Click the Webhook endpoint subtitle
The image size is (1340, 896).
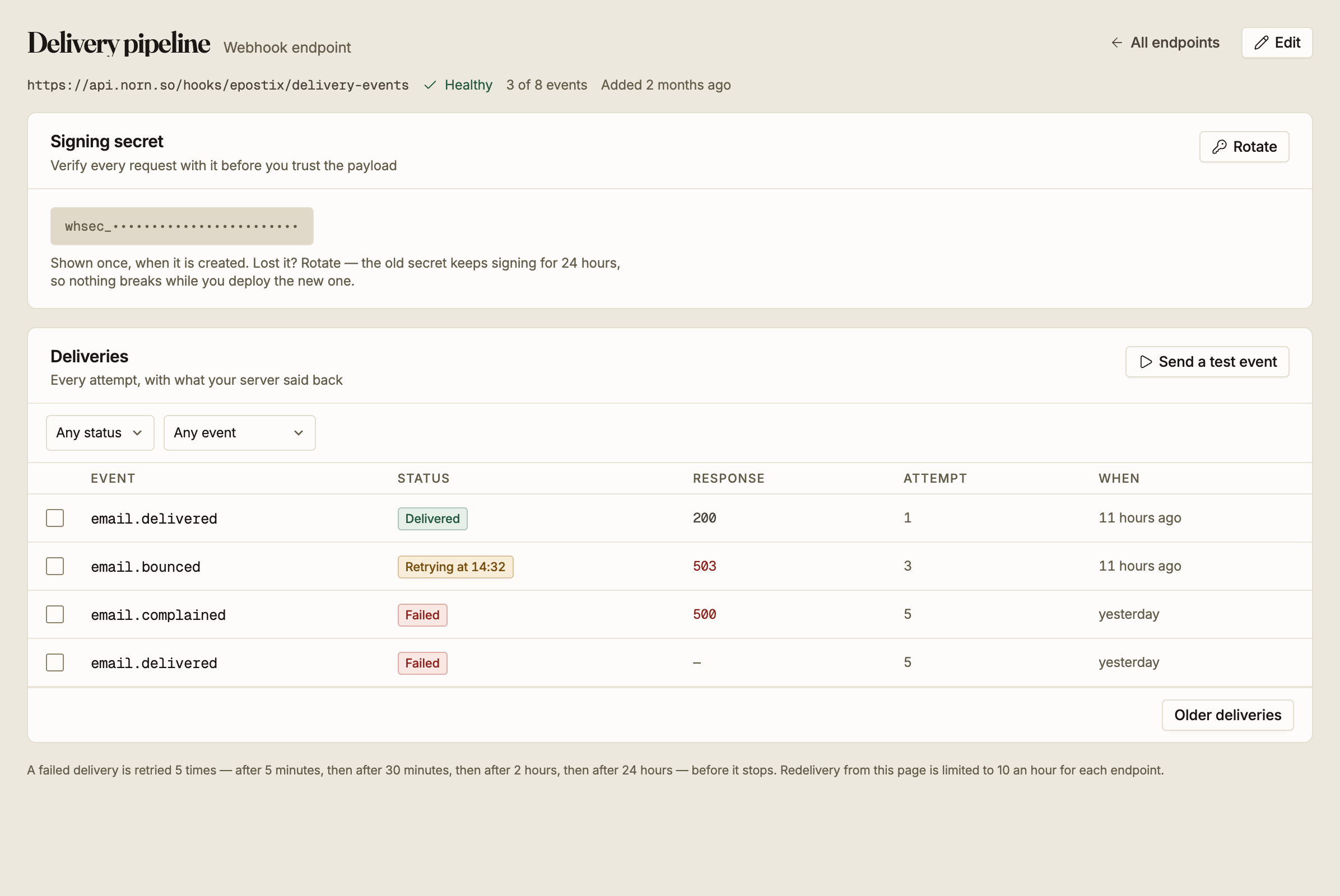coord(287,48)
